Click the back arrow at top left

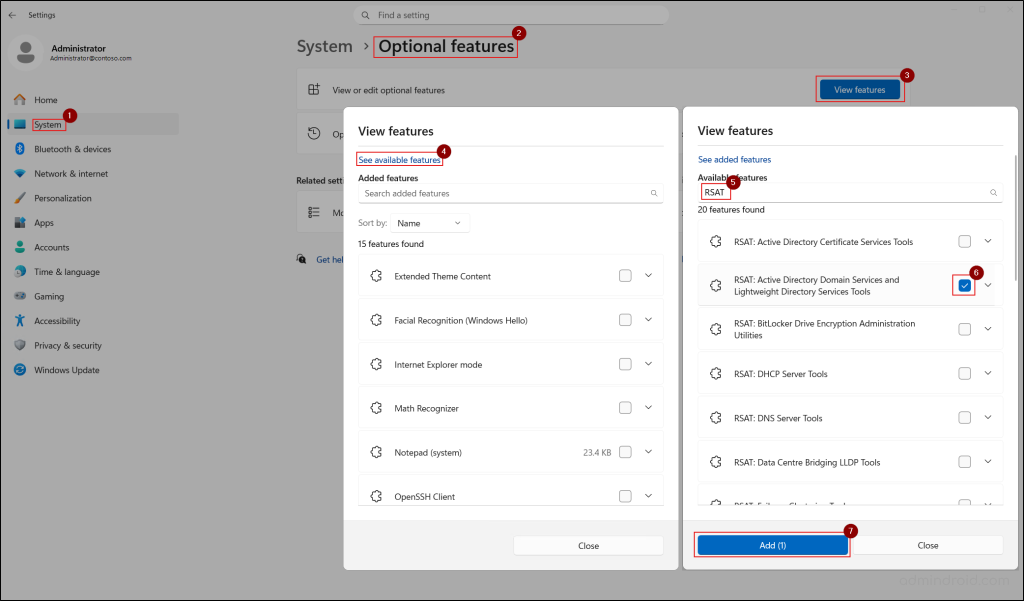[x=11, y=15]
